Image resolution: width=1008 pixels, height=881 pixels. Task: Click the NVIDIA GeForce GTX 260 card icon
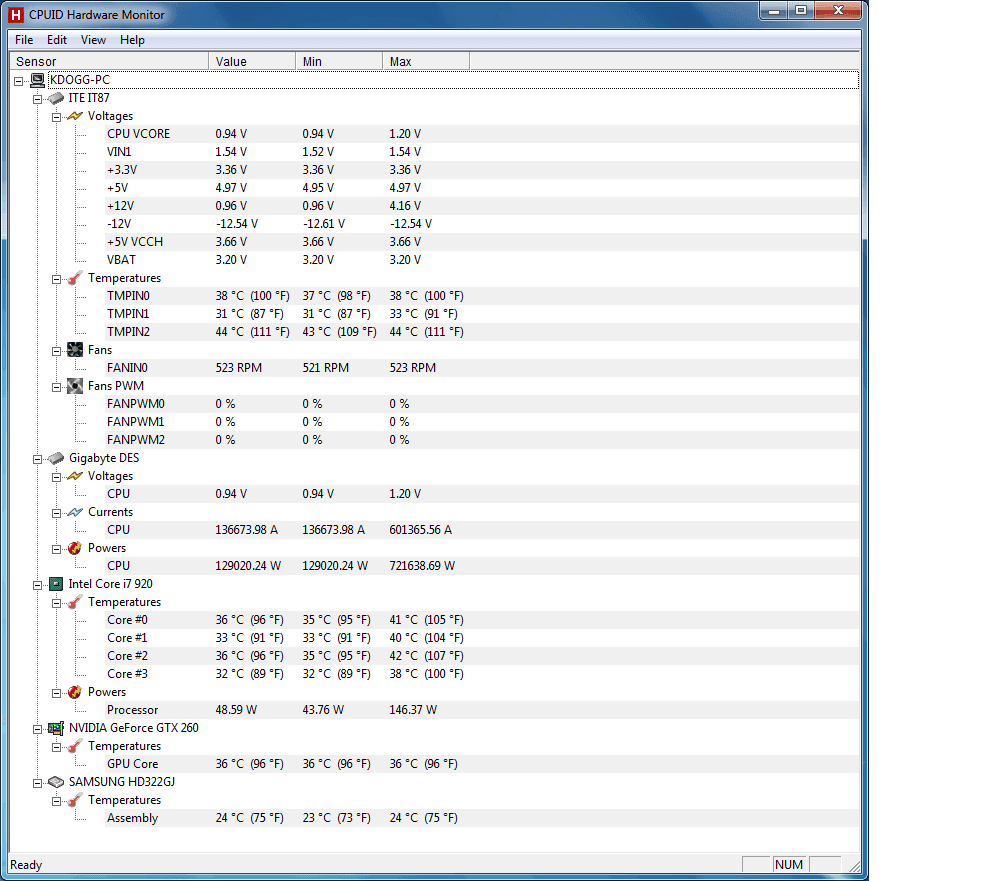click(x=57, y=728)
